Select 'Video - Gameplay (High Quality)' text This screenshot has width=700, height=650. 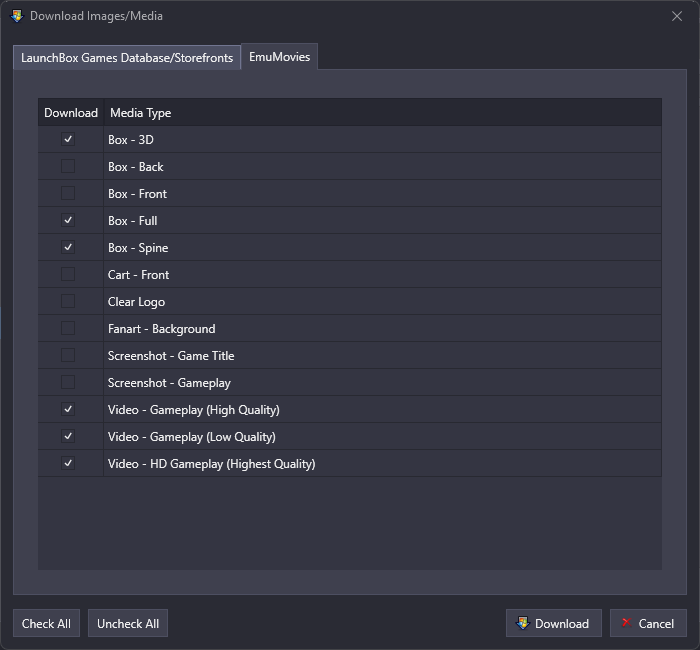click(x=194, y=410)
